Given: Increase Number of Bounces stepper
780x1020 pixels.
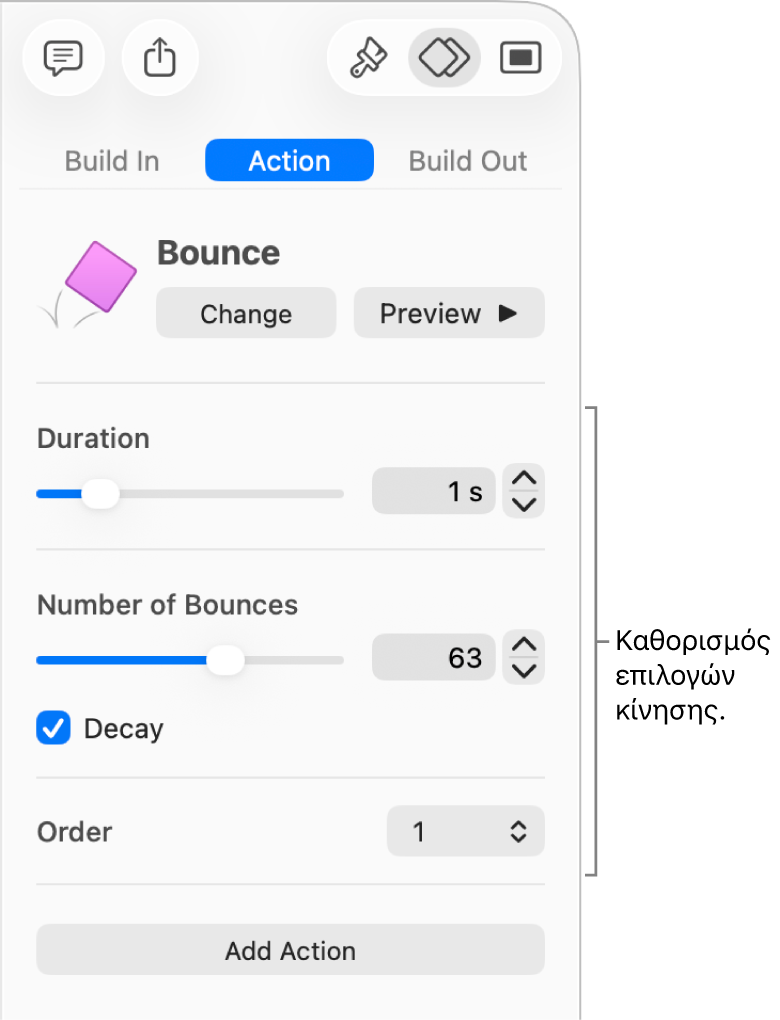Looking at the screenshot, I should tap(524, 645).
